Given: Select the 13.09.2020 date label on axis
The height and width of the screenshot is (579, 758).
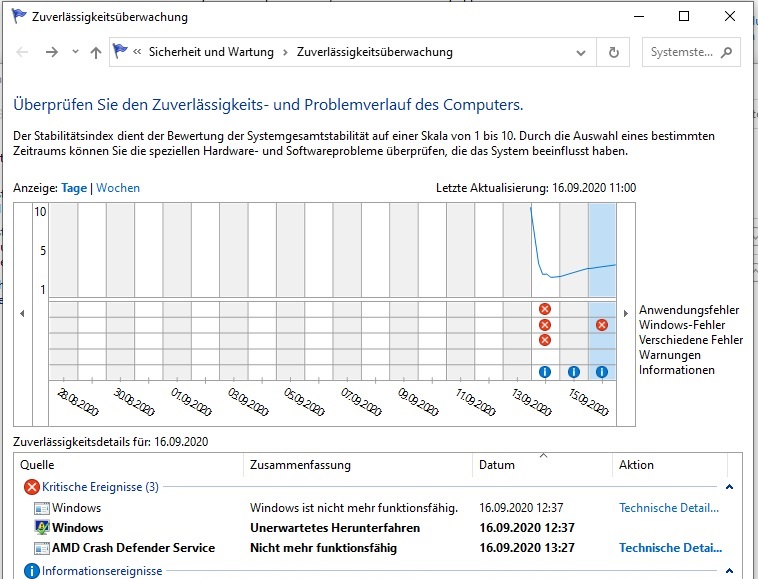Looking at the screenshot, I should click(x=531, y=402).
